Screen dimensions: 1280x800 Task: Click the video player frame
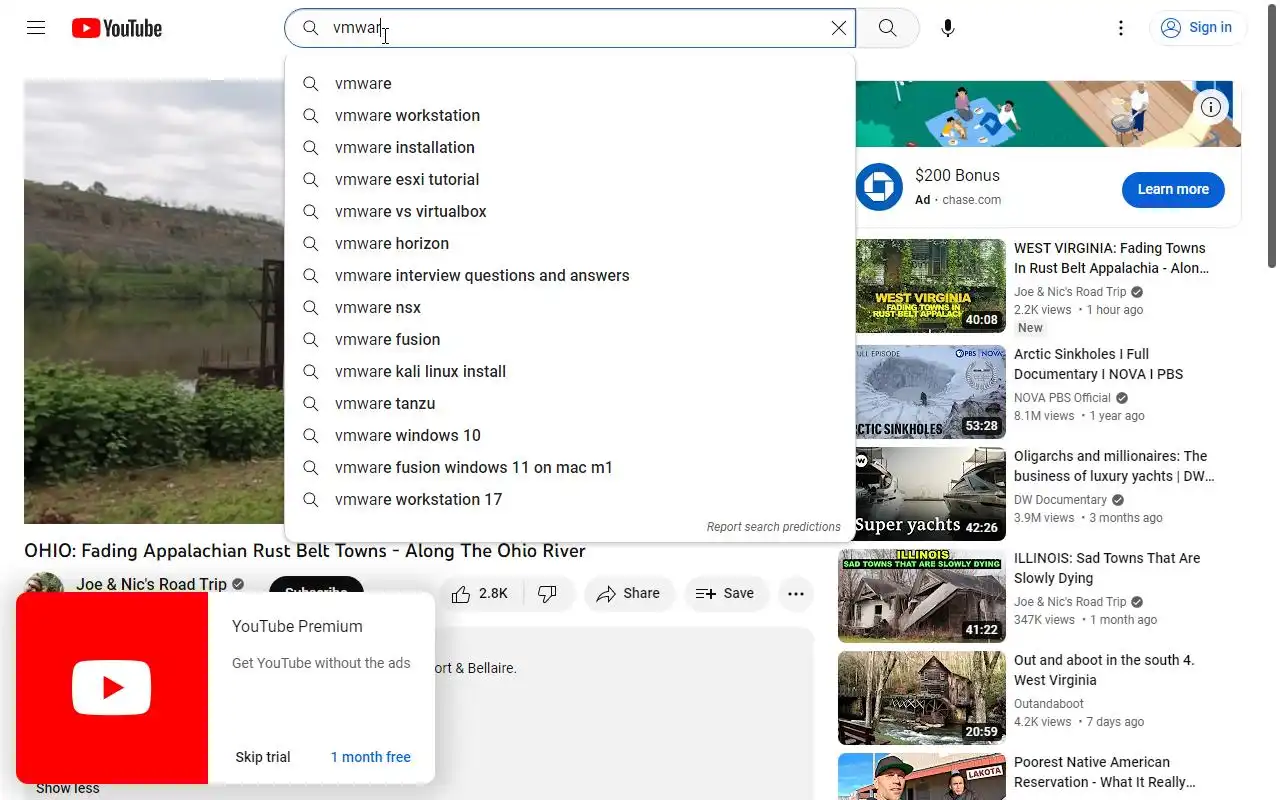click(x=154, y=302)
